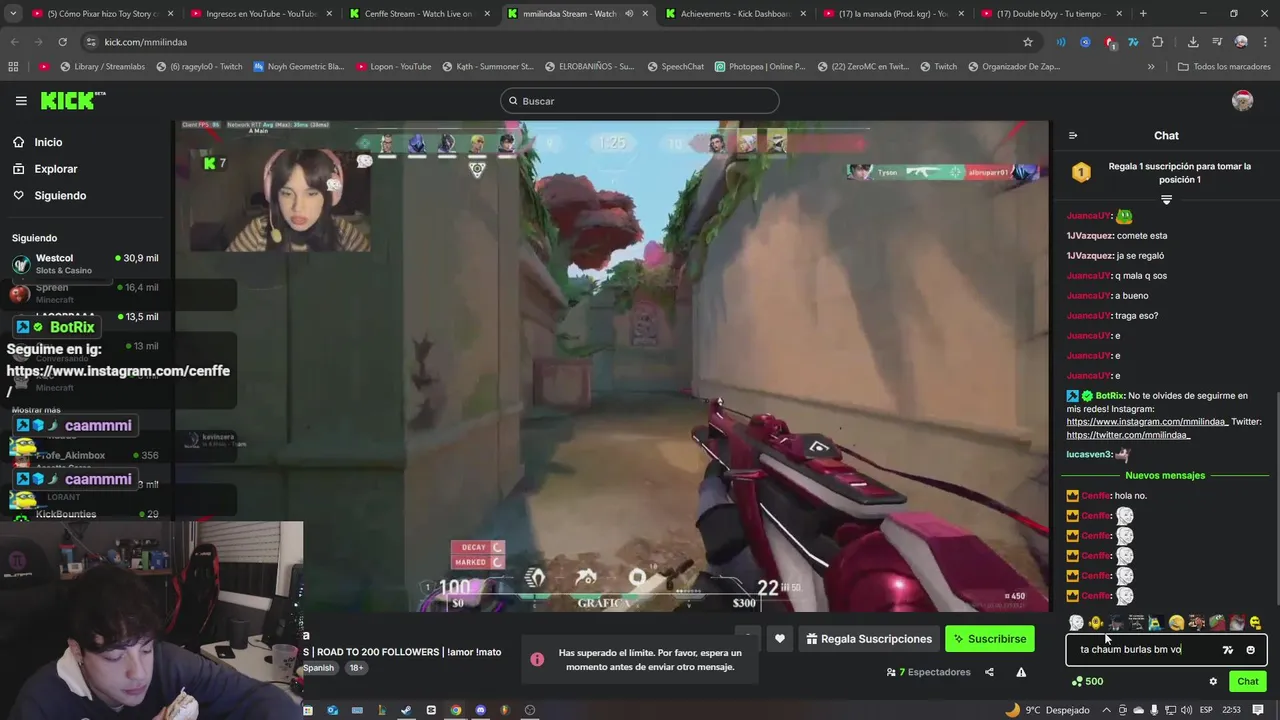Go to Explorar in sidebar

click(x=46, y=169)
